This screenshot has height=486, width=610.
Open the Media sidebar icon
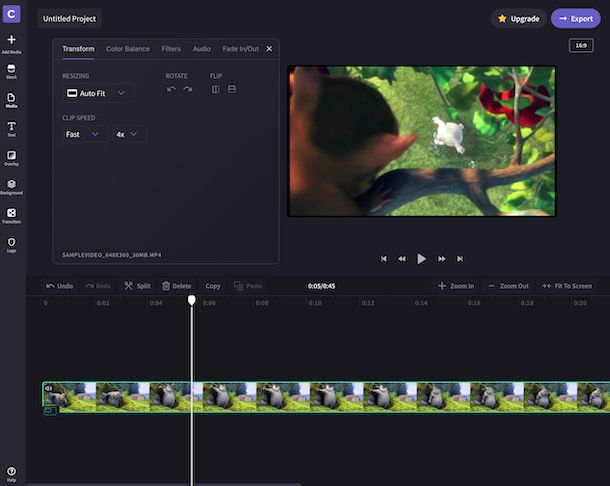pyautogui.click(x=11, y=100)
